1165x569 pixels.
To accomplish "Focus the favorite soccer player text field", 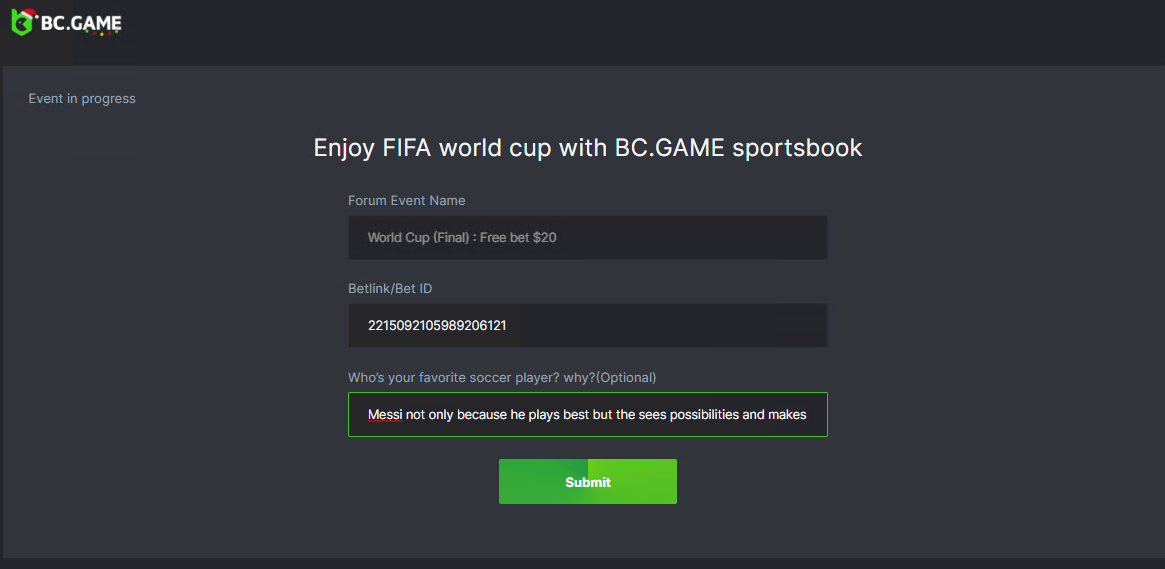I will pyautogui.click(x=587, y=414).
